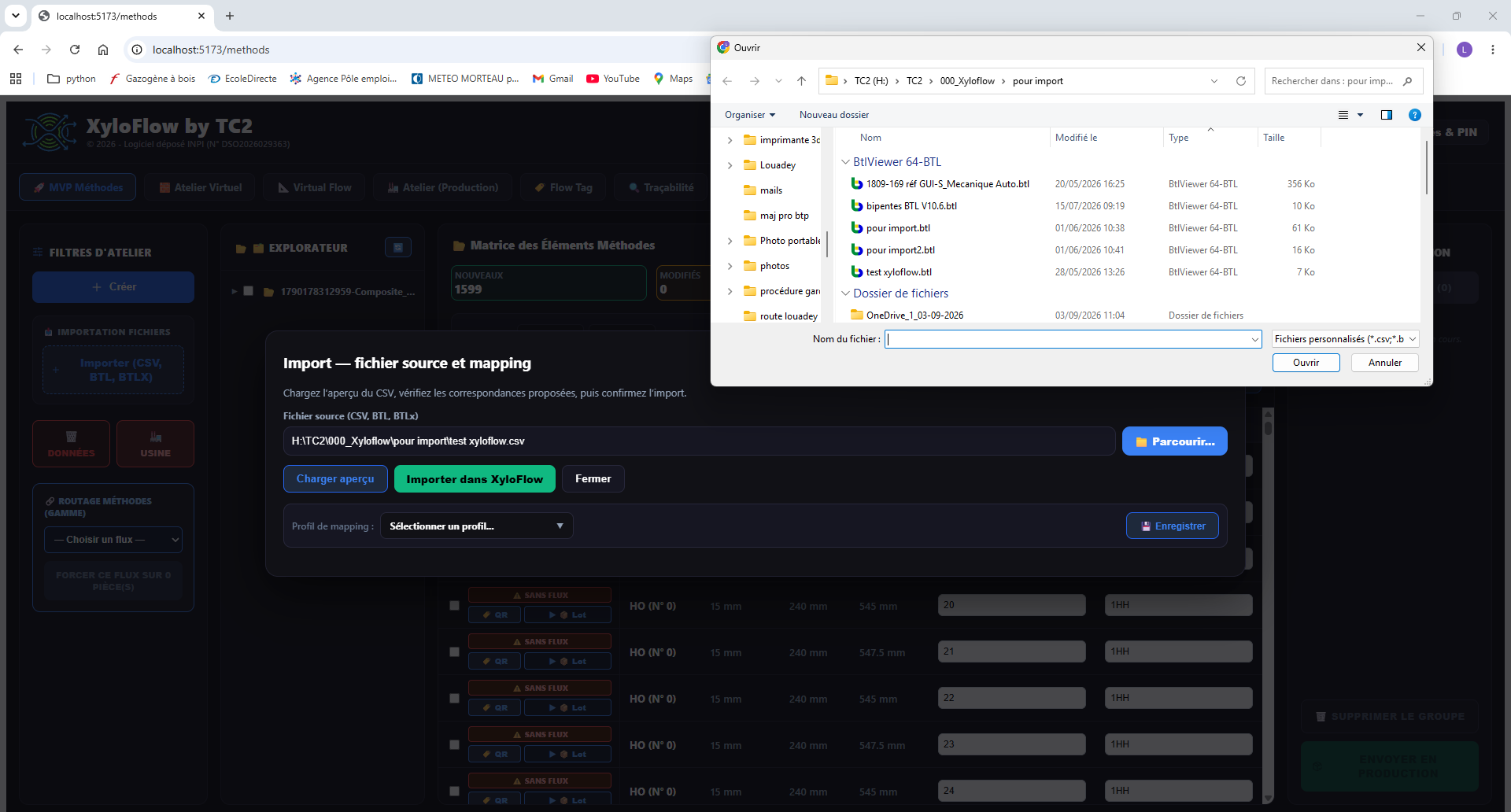
Task: Check the 1790178312959-Composite explorer item box
Action: [249, 291]
